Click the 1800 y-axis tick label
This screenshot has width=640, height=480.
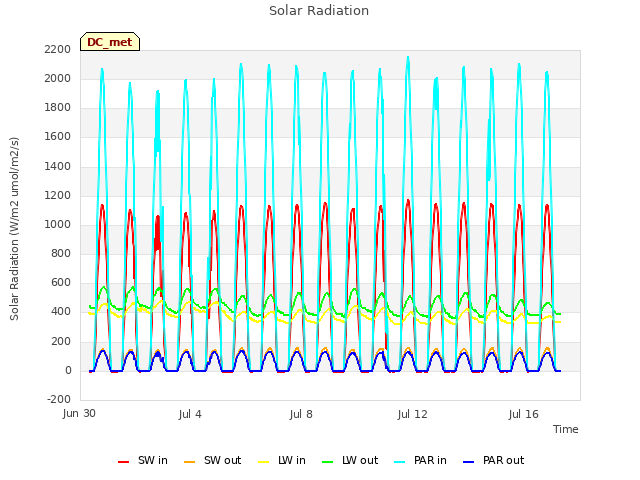pyautogui.click(x=58, y=108)
